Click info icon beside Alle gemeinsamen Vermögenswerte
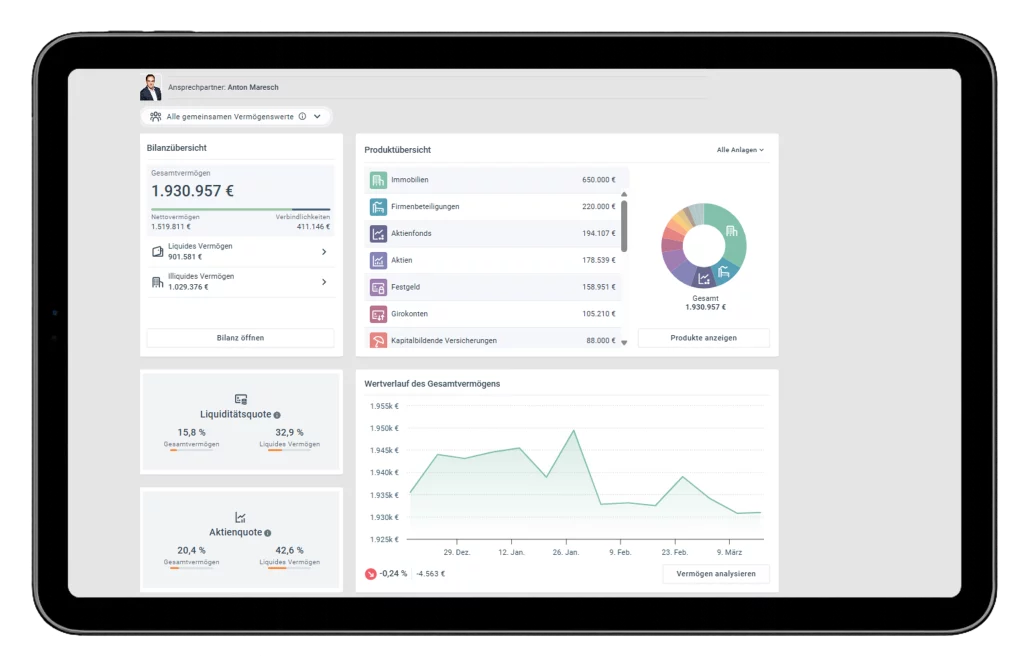This screenshot has width=1024, height=663. (x=302, y=117)
